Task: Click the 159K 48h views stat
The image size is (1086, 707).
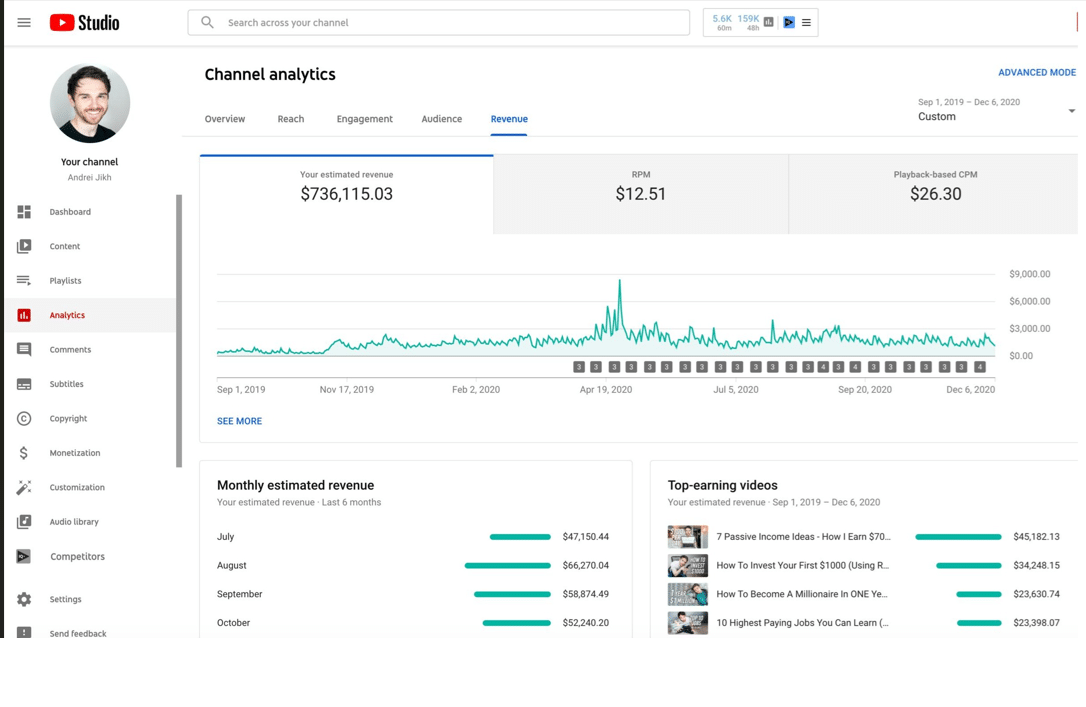Action: 748,22
